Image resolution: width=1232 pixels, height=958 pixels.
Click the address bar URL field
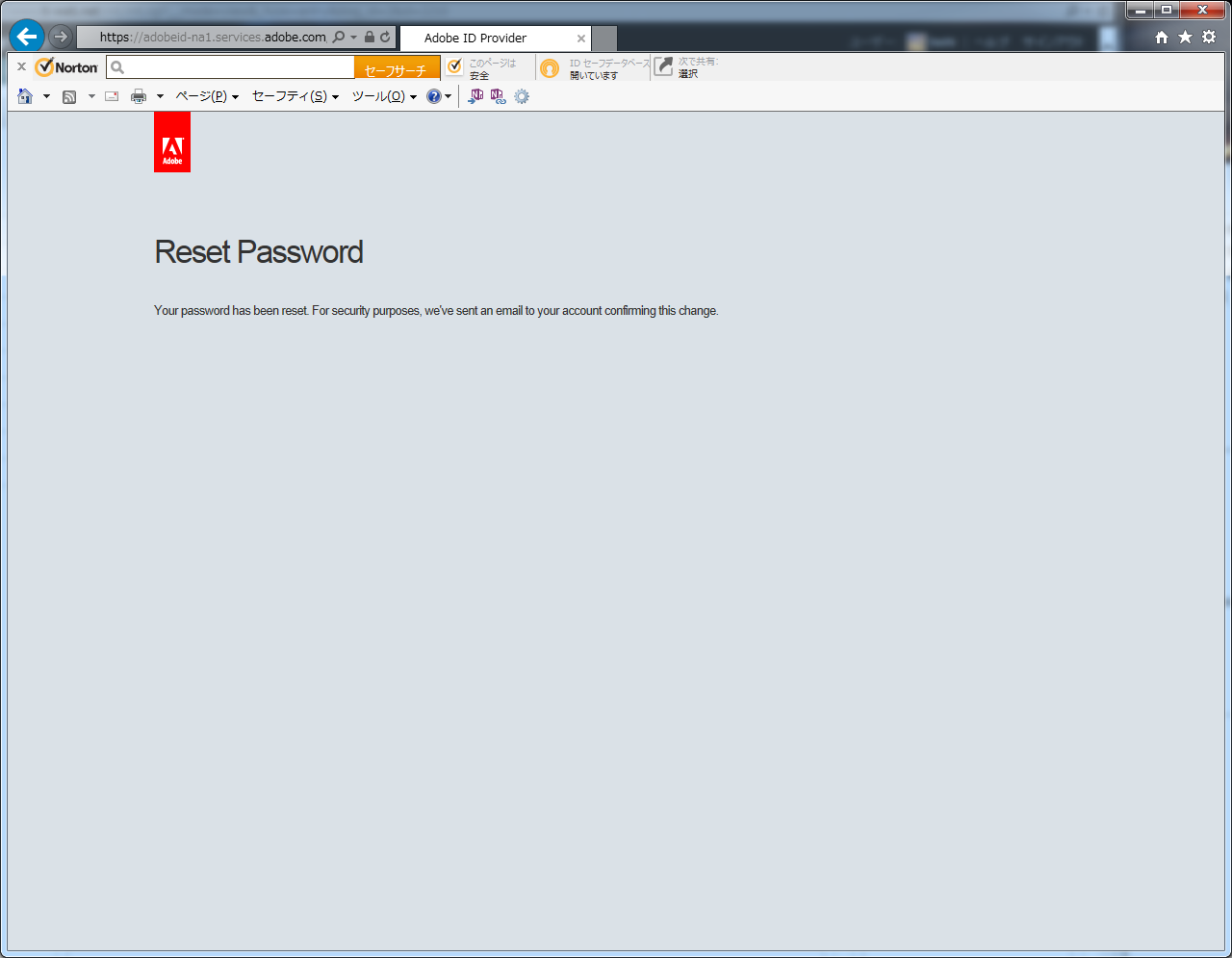[x=213, y=38]
